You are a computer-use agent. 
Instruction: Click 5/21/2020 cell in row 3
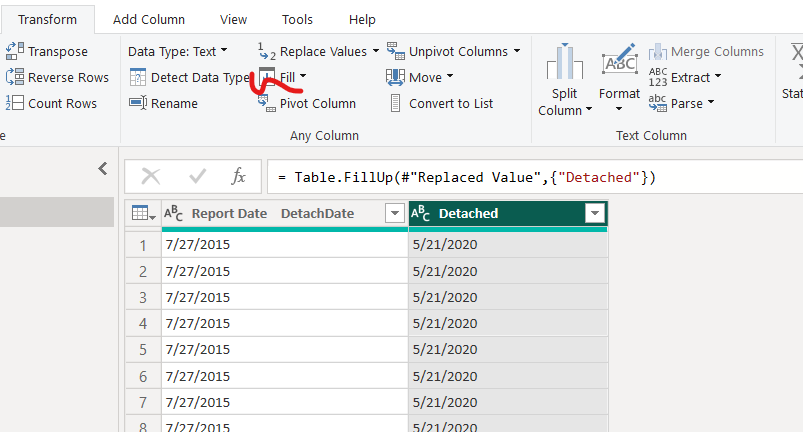point(508,297)
